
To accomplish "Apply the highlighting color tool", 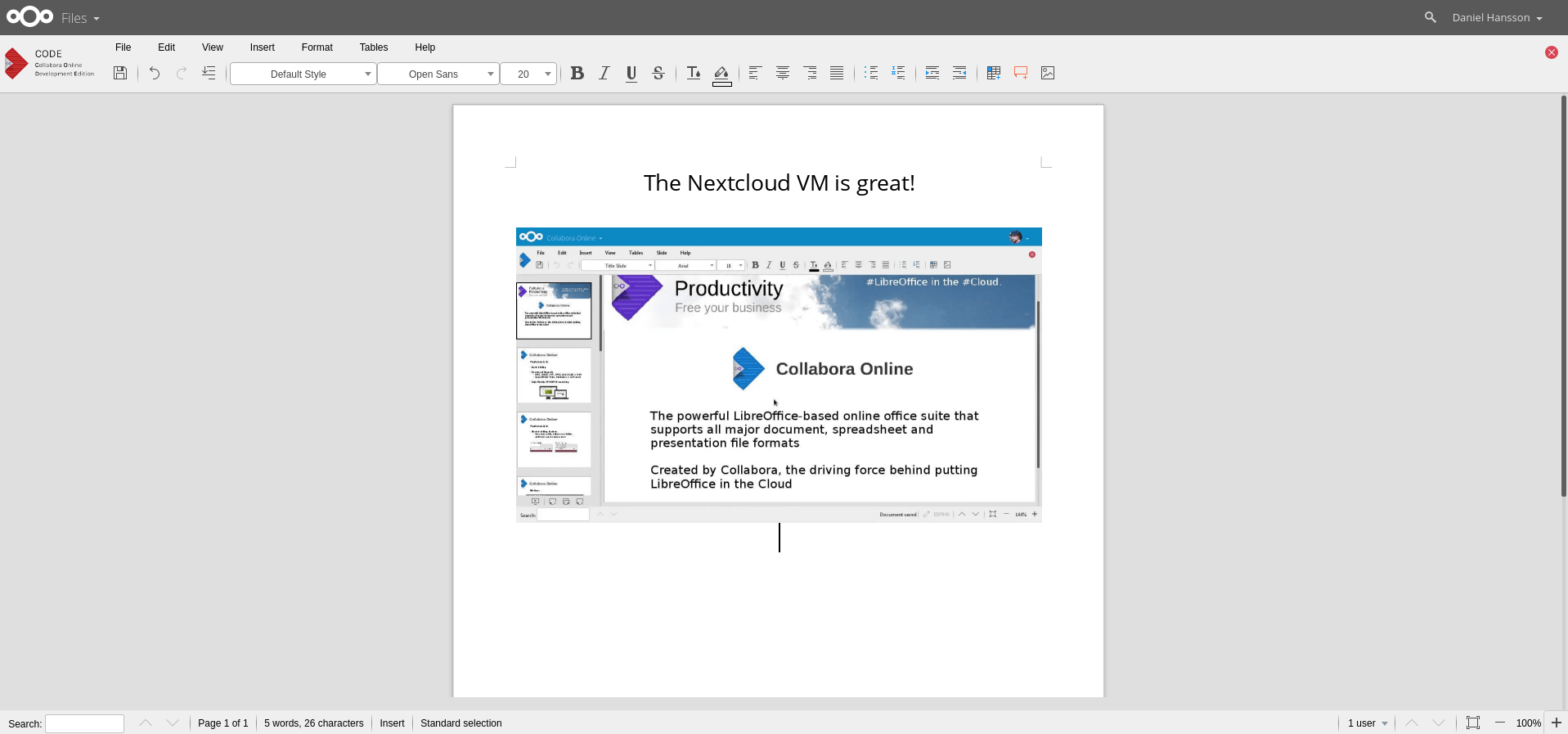I will point(721,74).
